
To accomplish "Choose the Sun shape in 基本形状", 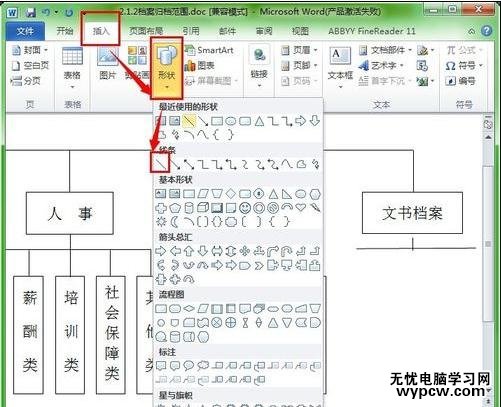I will (161, 222).
